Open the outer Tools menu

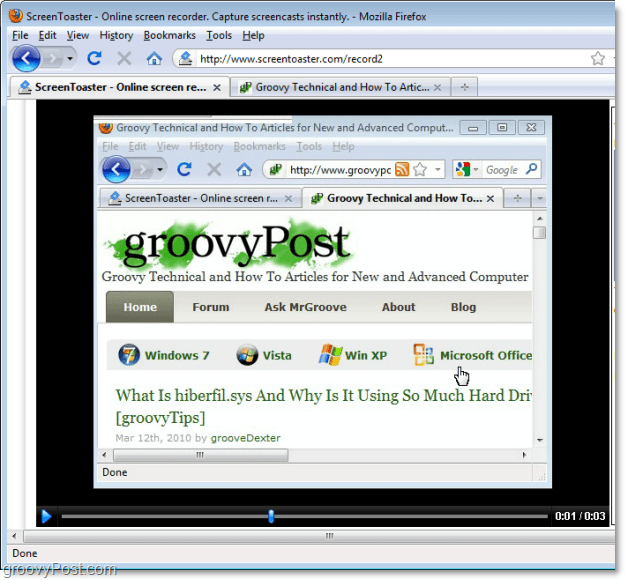[219, 35]
